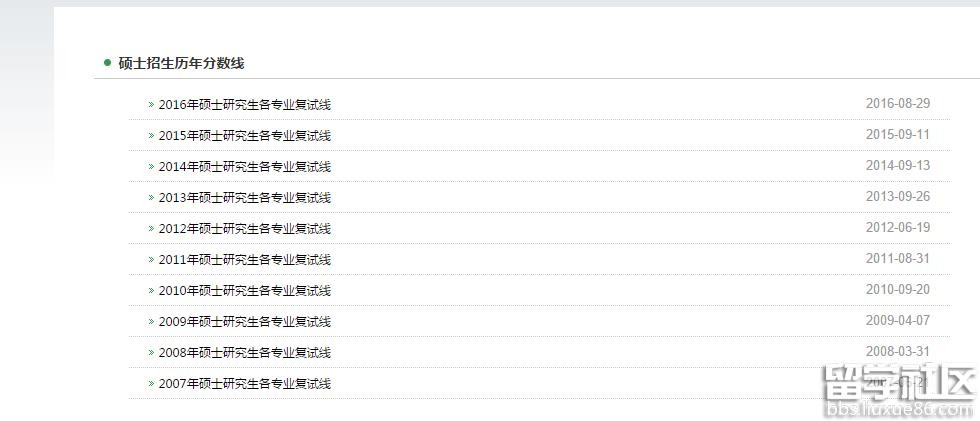Viewport: 980px width, 421px height.
Task: Open the 2016年硕士研究生各专业复试线 link
Action: coord(244,104)
